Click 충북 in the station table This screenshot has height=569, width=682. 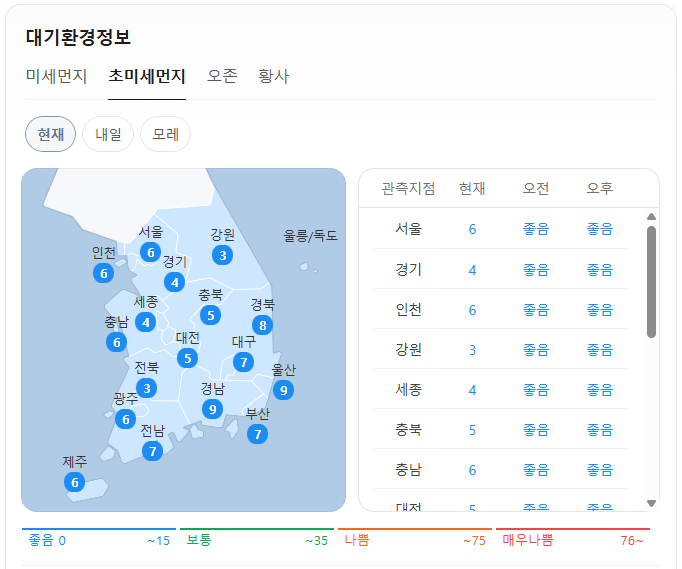click(408, 430)
